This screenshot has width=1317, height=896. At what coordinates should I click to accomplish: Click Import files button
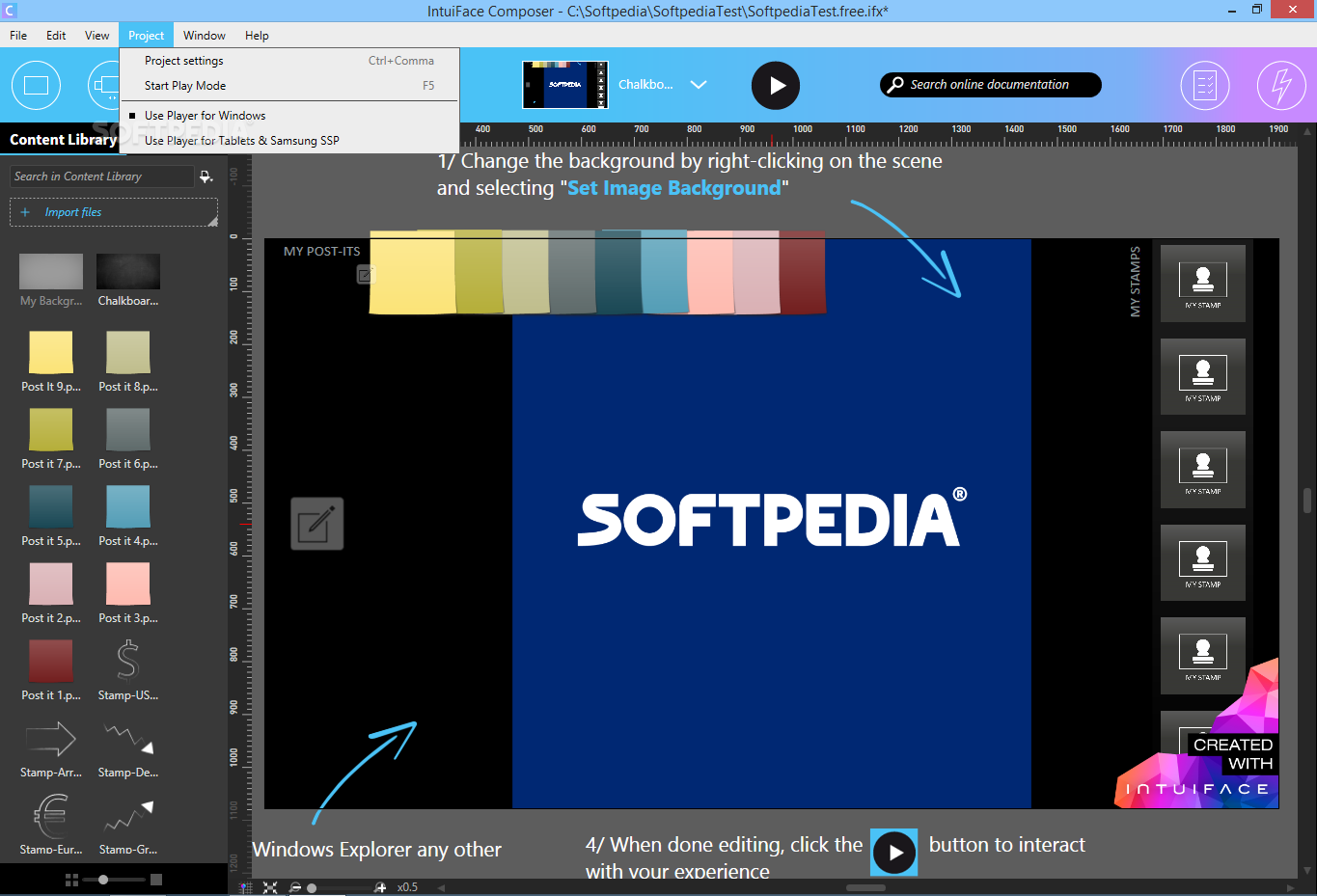click(114, 212)
